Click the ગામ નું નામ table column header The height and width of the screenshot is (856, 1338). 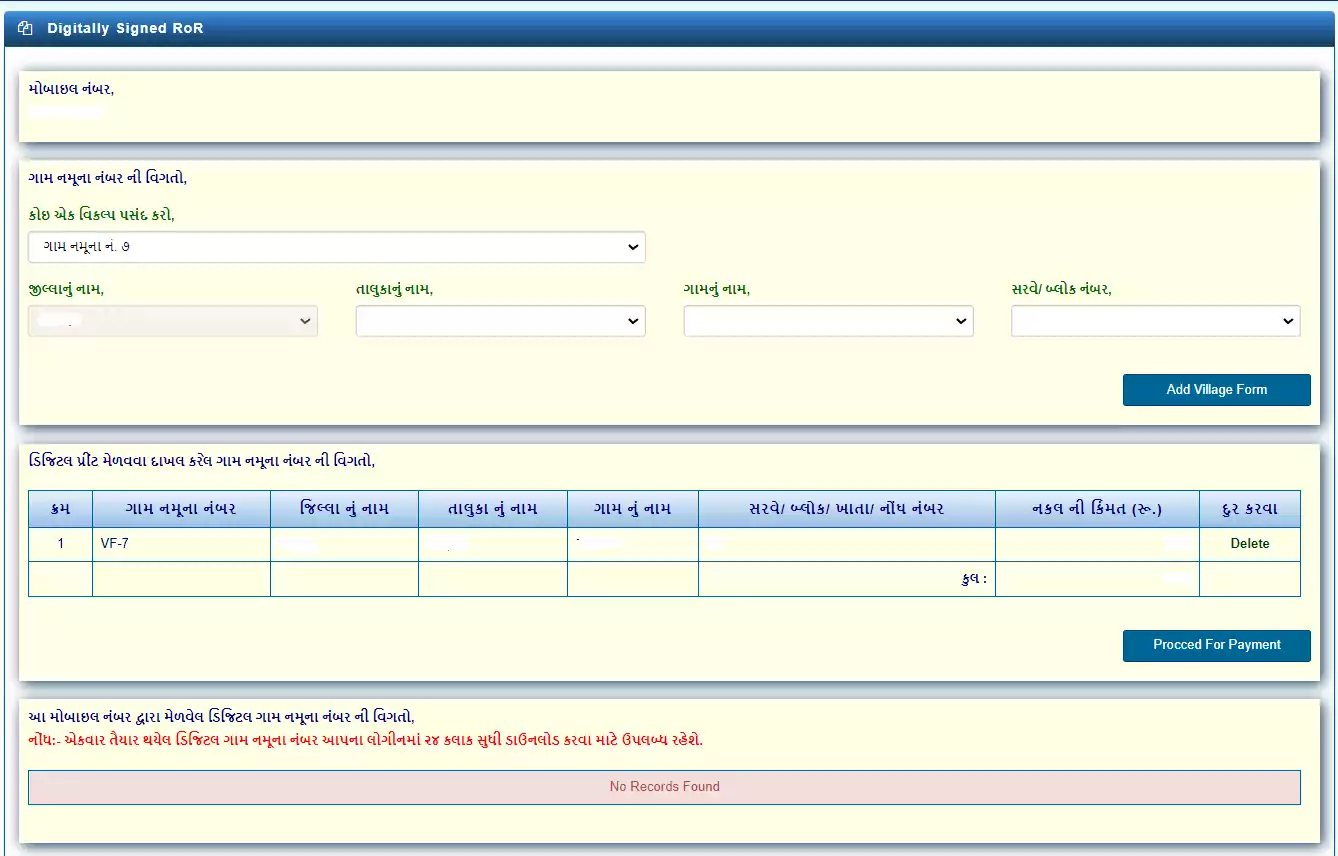click(x=632, y=509)
